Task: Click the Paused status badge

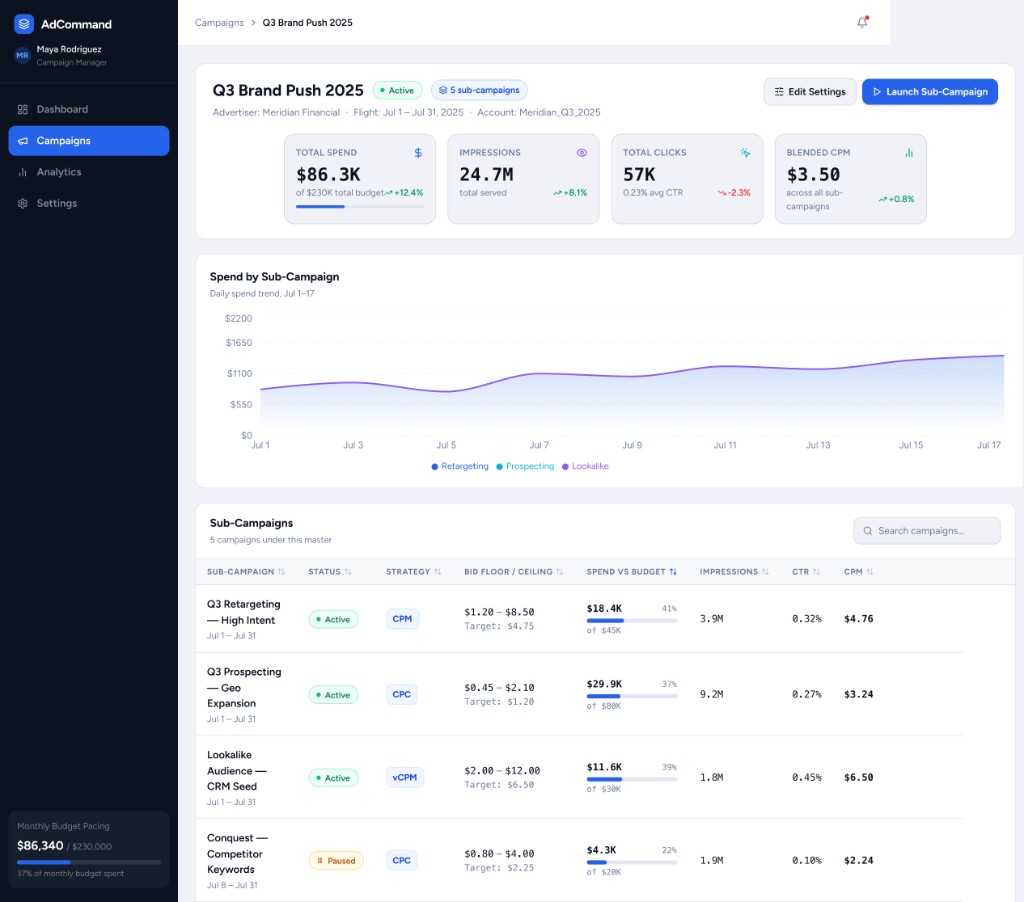Action: click(x=336, y=861)
